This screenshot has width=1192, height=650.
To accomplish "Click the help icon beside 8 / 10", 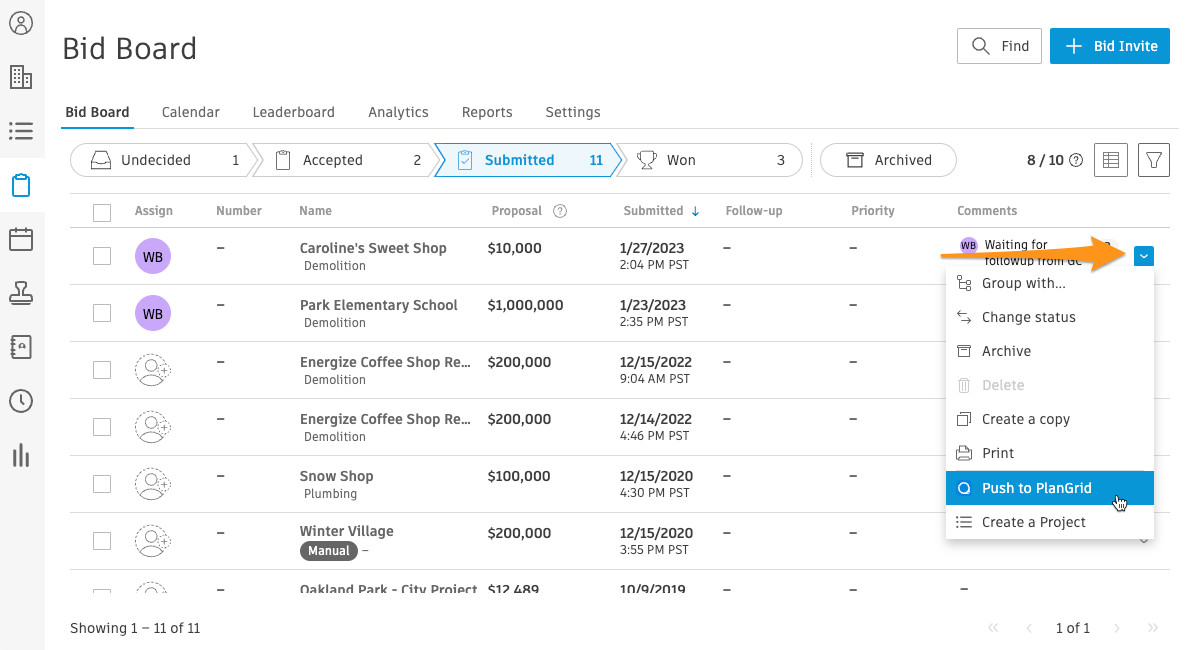I will tap(1076, 160).
